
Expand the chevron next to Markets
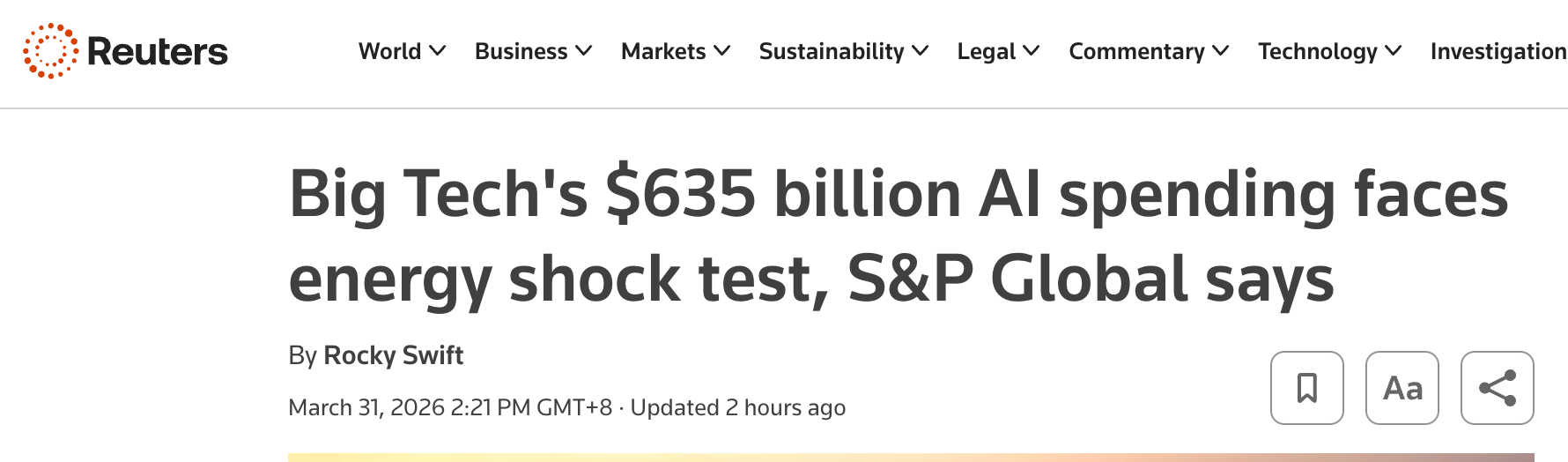(722, 51)
